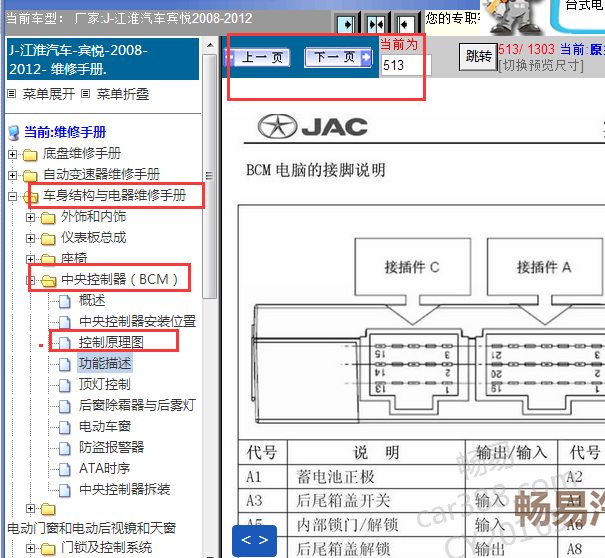The height and width of the screenshot is (558, 605).
Task: Select 电动门窗和电动后视镜和天窗 tree item
Action: click(92, 528)
